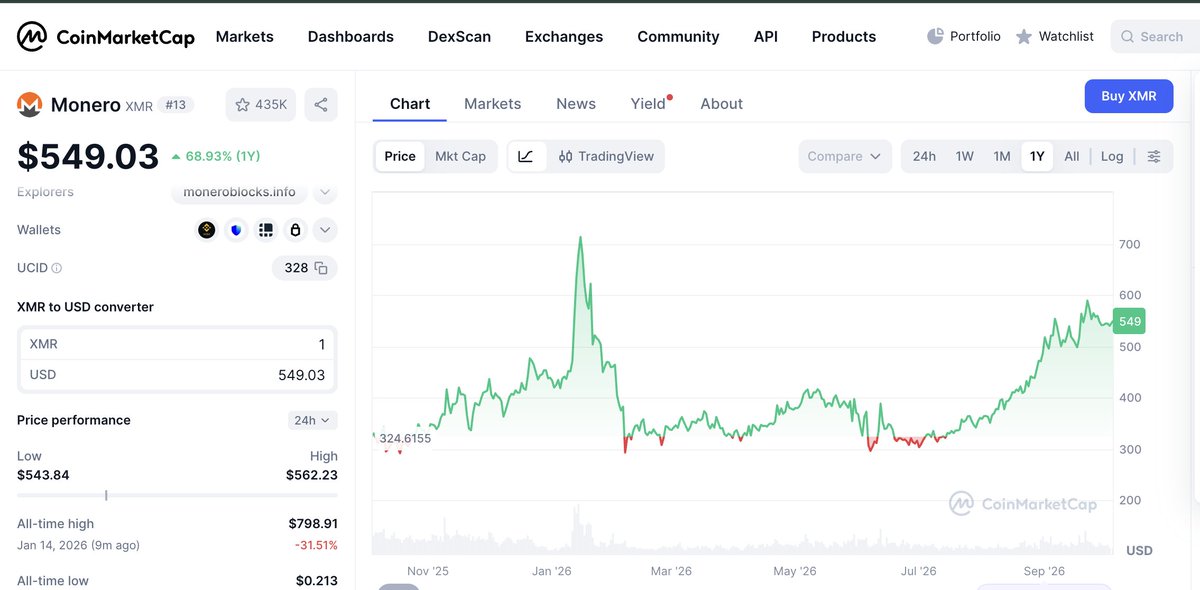Viewport: 1200px width, 590px height.
Task: Click the $562.23 high value
Action: 312,475
